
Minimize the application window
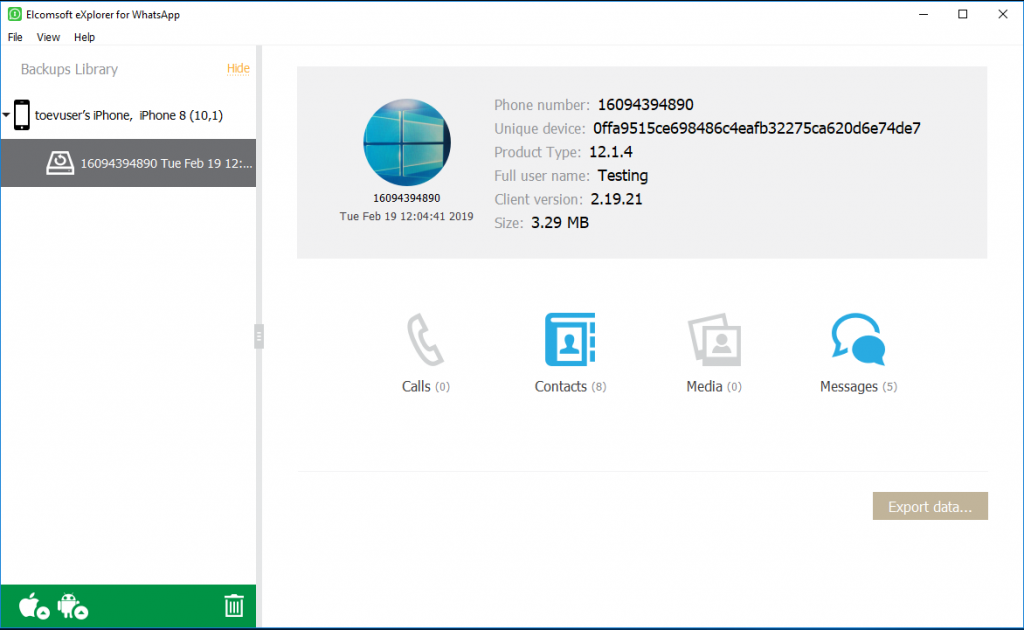pyautogui.click(x=924, y=14)
